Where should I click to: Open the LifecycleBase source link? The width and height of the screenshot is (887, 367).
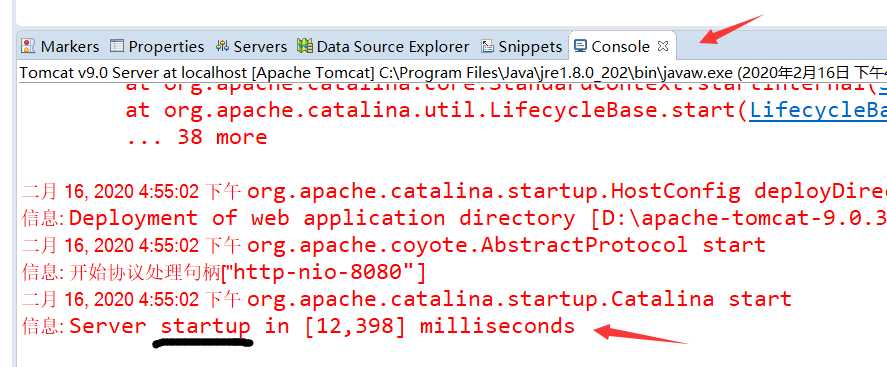click(x=818, y=110)
